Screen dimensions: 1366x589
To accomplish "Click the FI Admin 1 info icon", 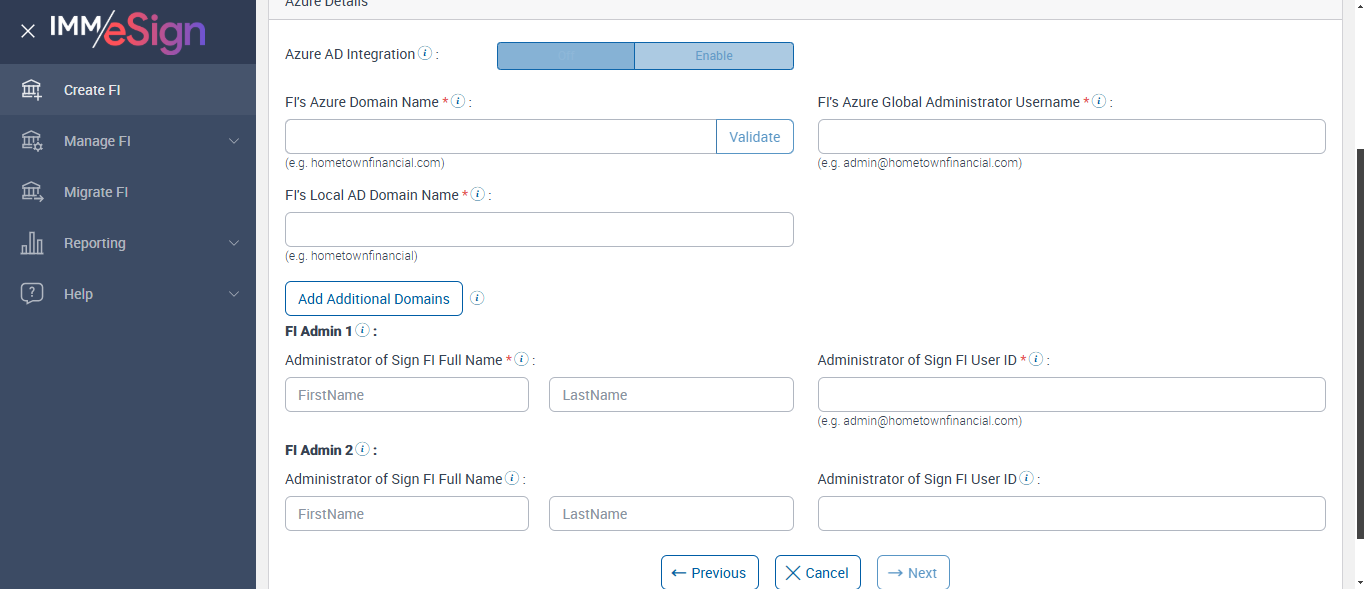I will point(362,330).
